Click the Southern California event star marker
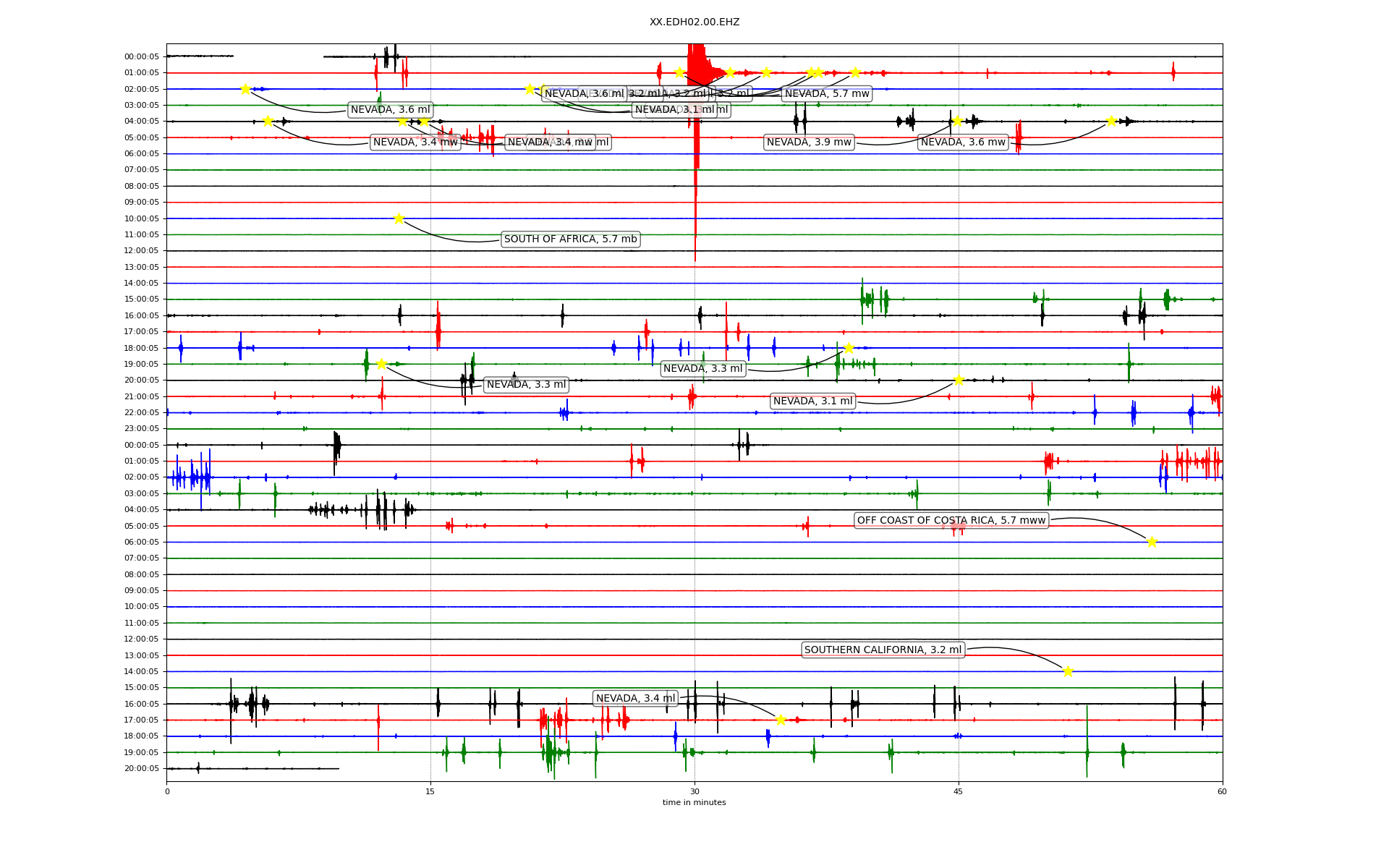The width and height of the screenshot is (1389, 868). tap(1068, 671)
